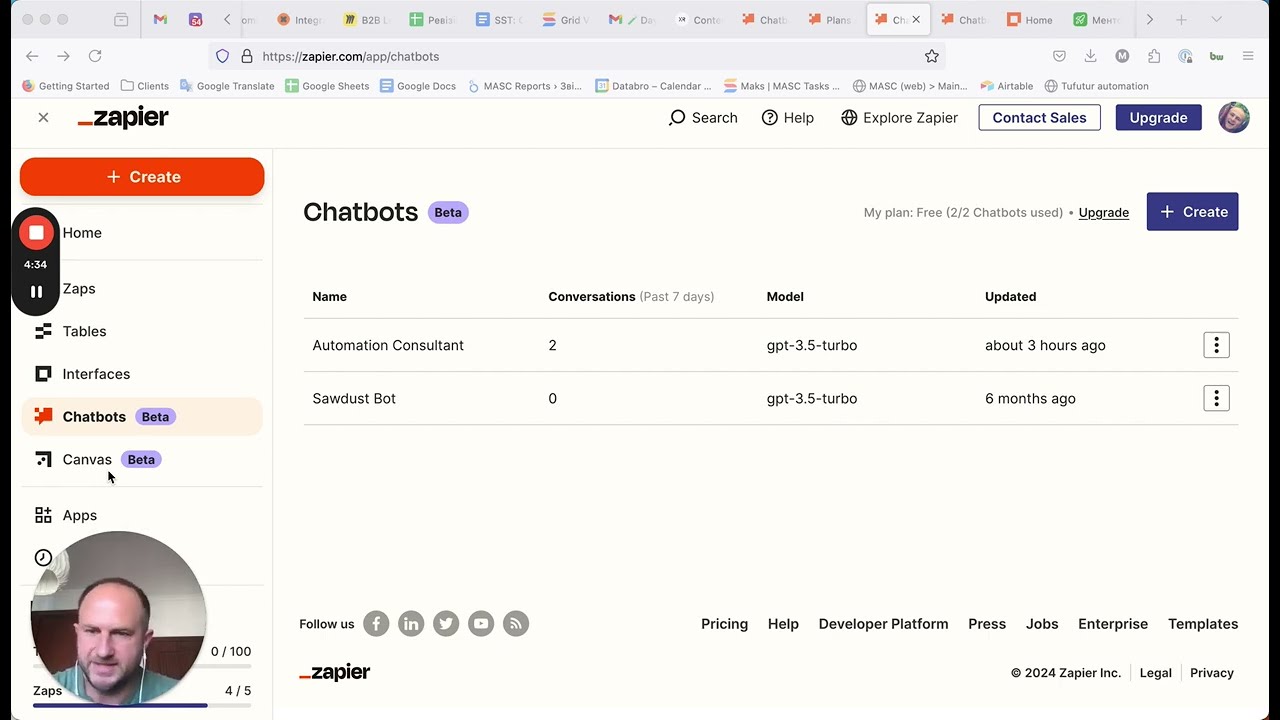Open the Help menu in the header

[x=788, y=118]
